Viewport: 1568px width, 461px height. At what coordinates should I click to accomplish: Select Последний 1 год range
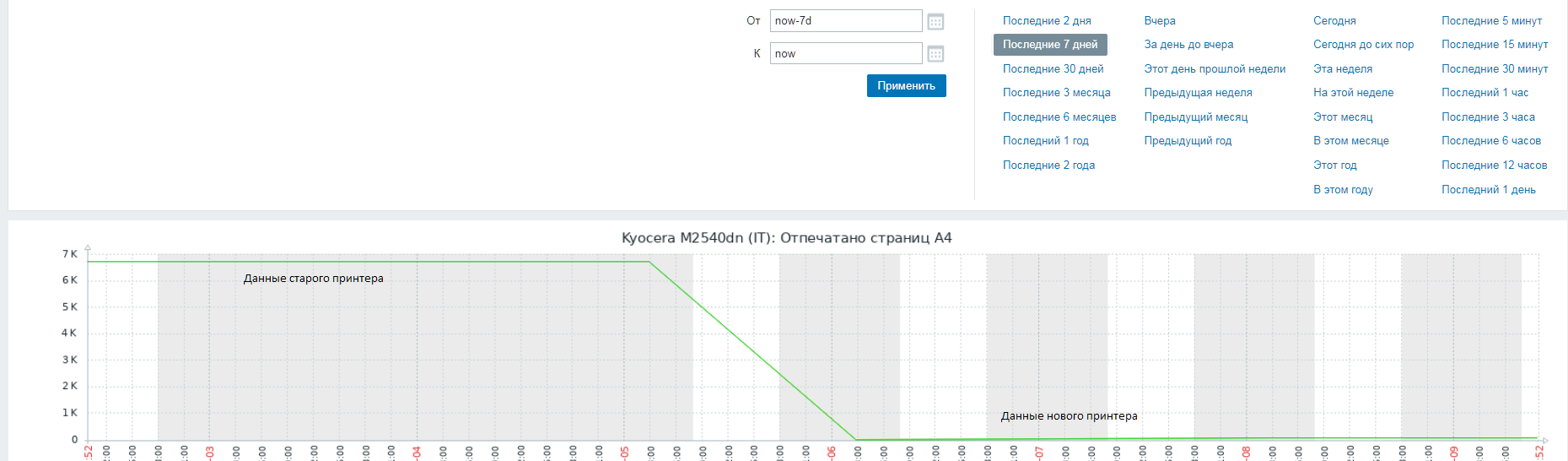pos(1046,141)
